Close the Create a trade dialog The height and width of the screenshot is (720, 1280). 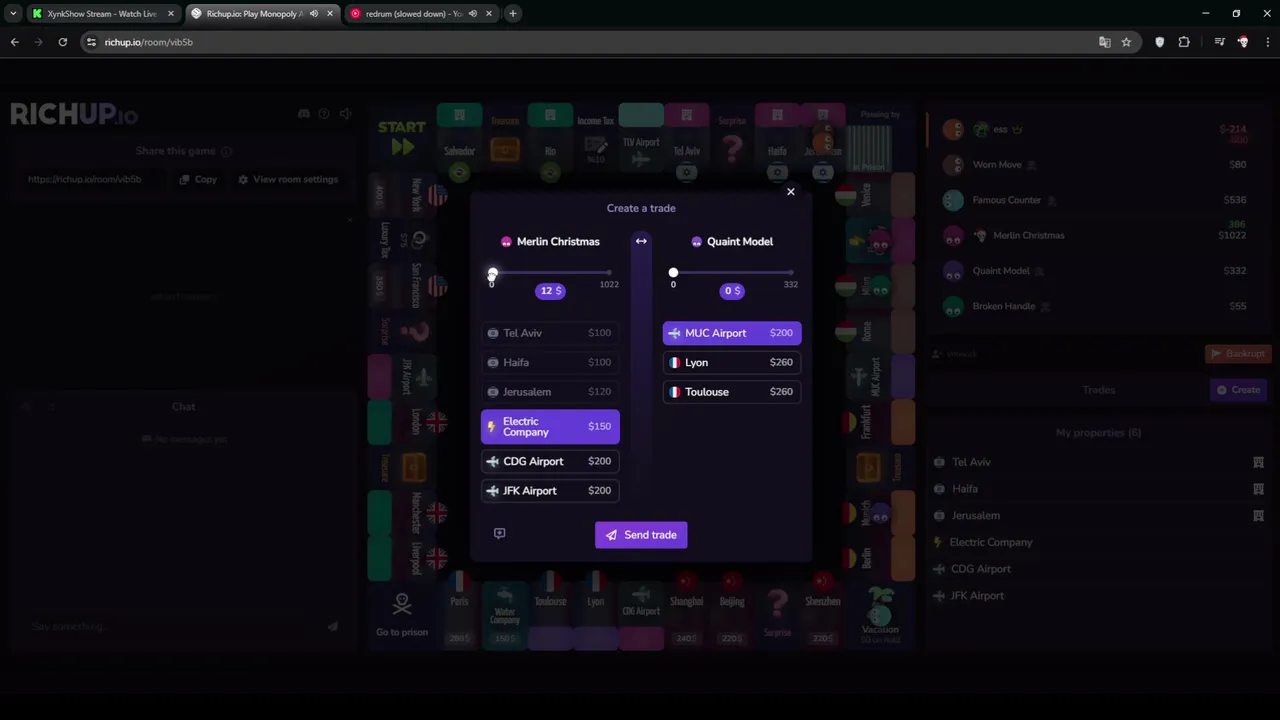coord(790,191)
